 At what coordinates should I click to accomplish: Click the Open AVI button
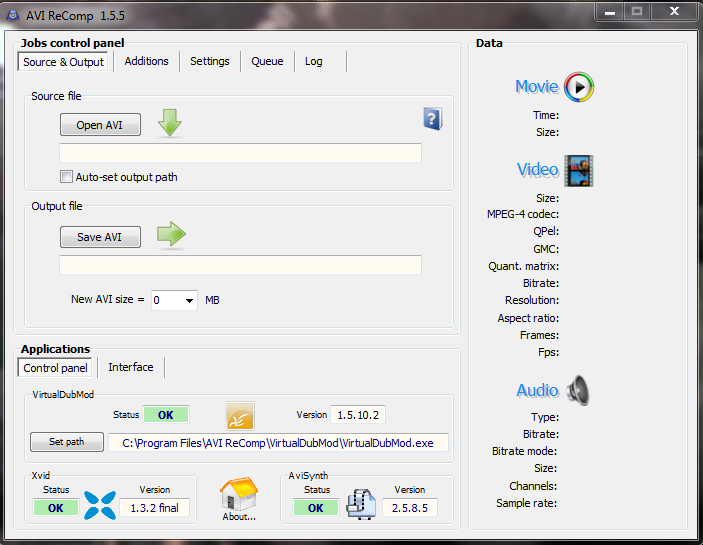[100, 125]
